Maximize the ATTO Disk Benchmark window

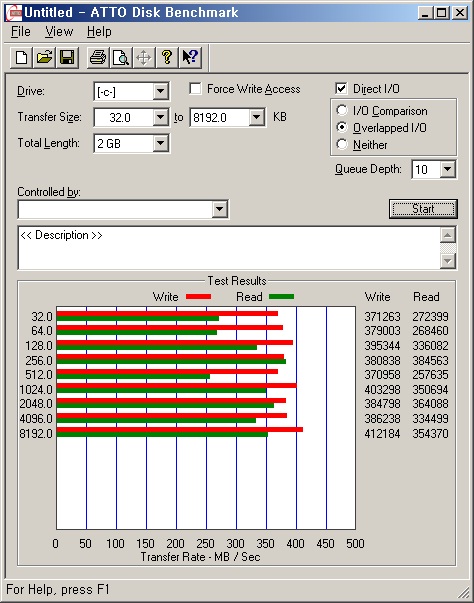[x=442, y=13]
